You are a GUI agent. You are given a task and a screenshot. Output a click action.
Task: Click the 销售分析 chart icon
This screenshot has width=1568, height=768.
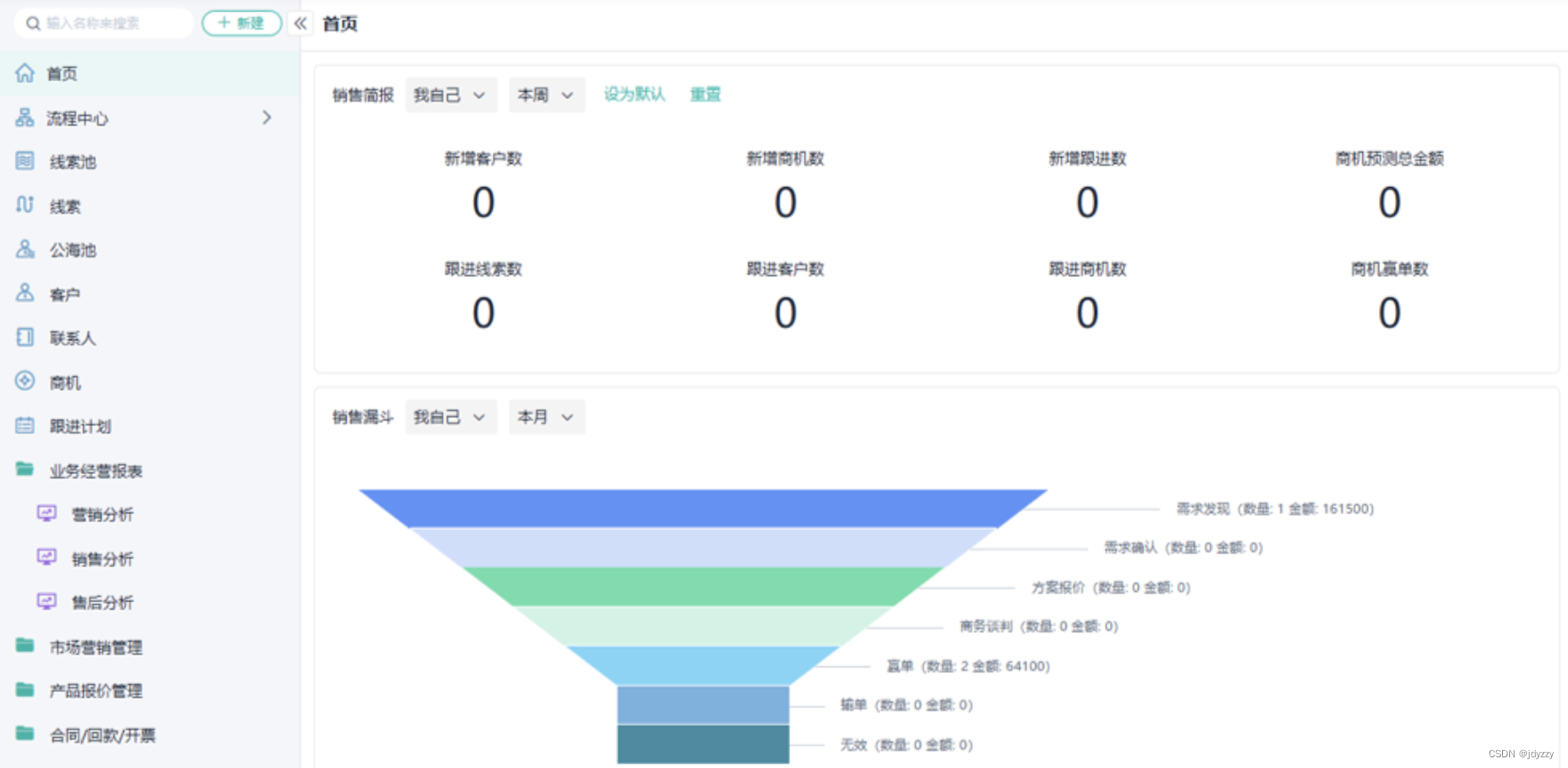tap(46, 558)
